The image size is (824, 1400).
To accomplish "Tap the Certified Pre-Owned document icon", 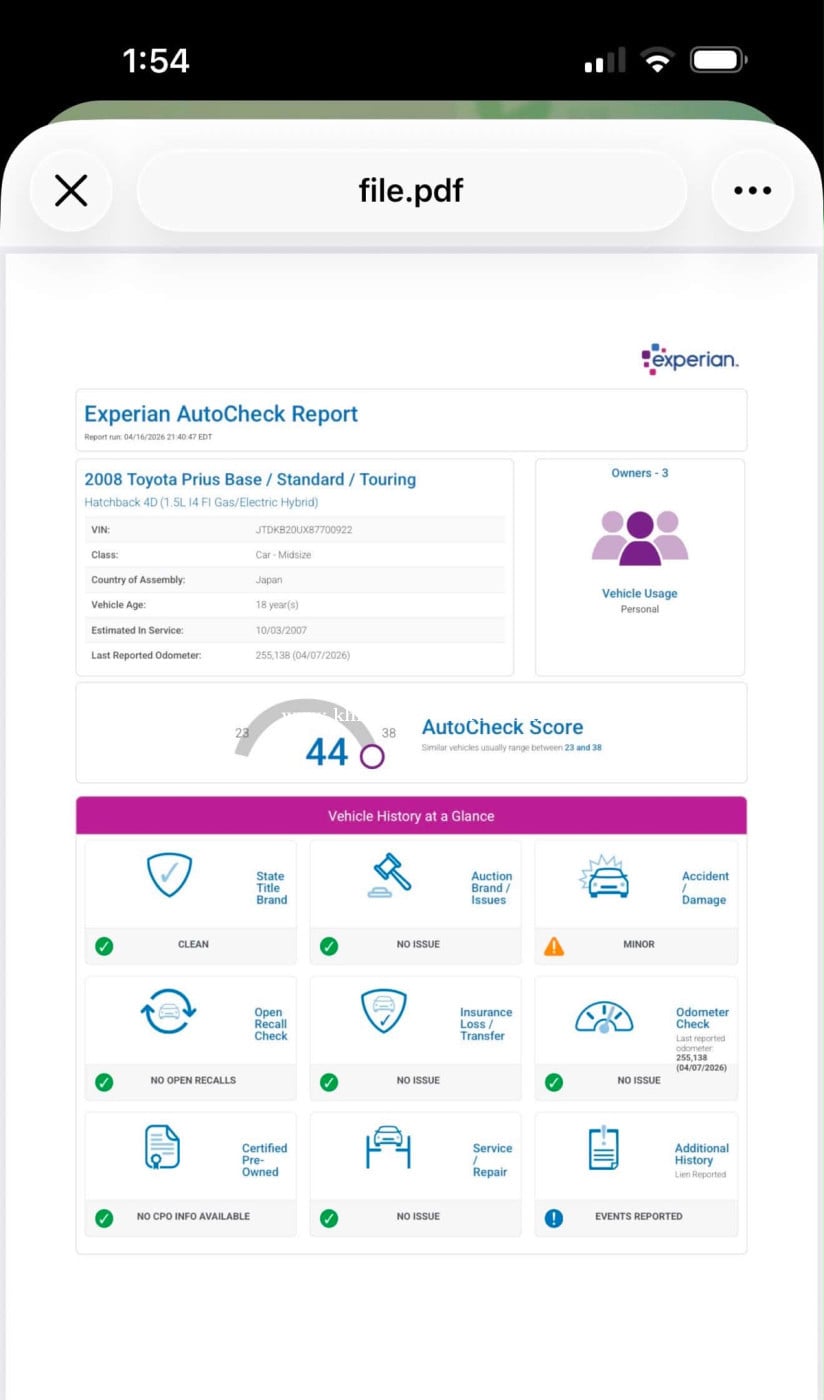I will (162, 1147).
